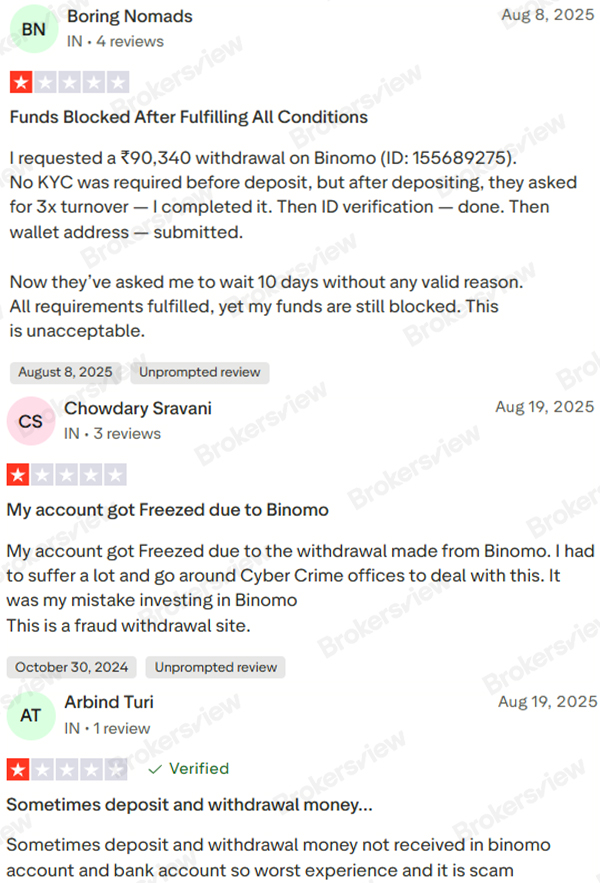Open the Chowdary Sravani reviewer name
Screen dimensions: 600x883
coord(138,408)
